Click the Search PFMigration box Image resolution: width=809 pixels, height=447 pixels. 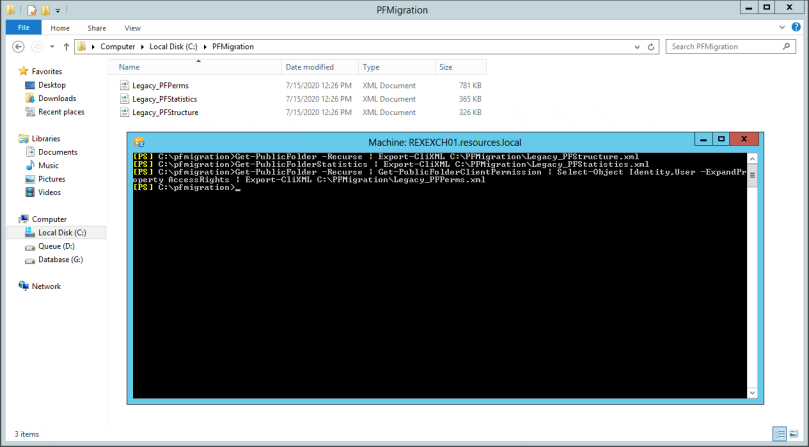coord(725,47)
